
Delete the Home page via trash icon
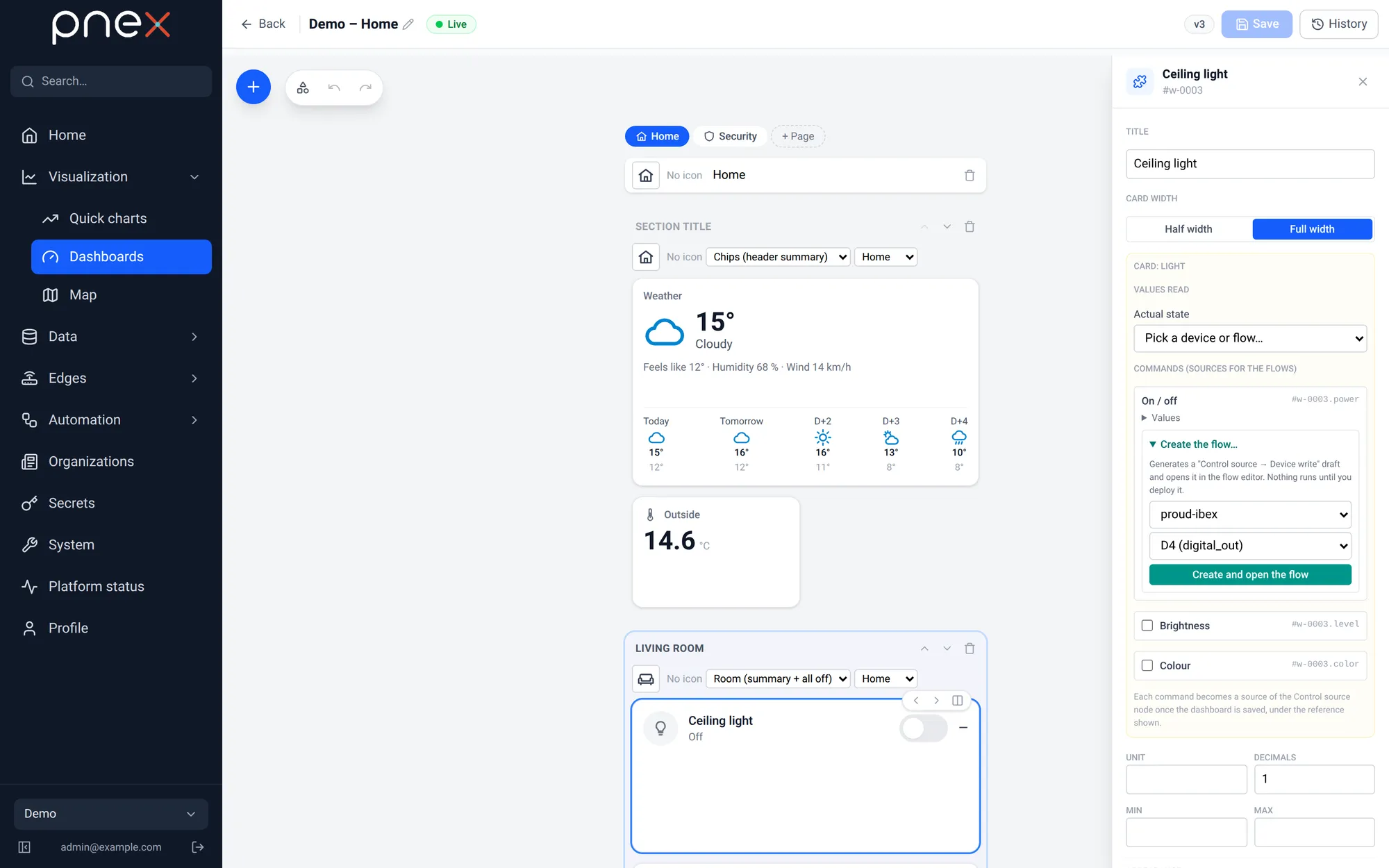[970, 176]
